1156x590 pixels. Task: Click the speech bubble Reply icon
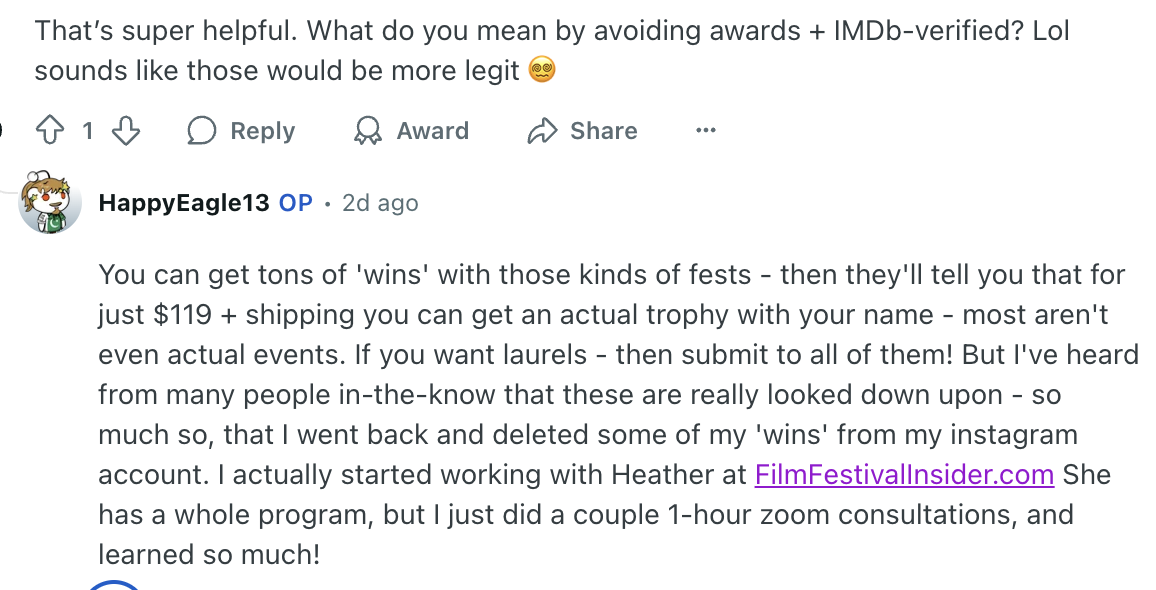[202, 131]
